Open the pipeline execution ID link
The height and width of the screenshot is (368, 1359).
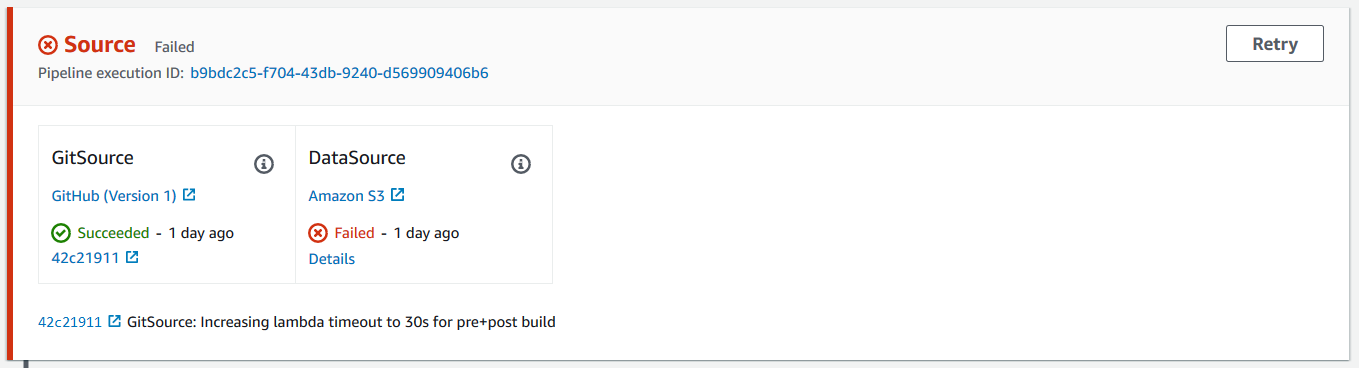click(339, 73)
